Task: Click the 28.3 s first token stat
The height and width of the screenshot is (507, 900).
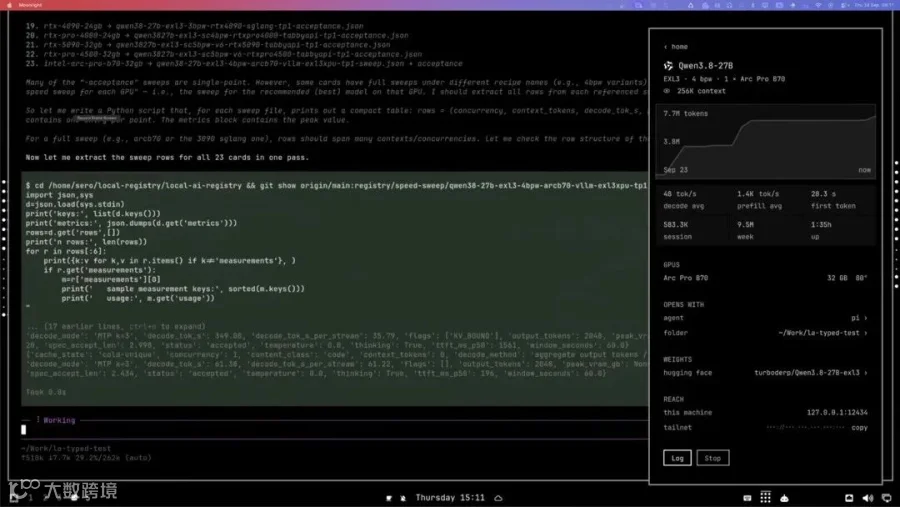Action: pyautogui.click(x=833, y=200)
